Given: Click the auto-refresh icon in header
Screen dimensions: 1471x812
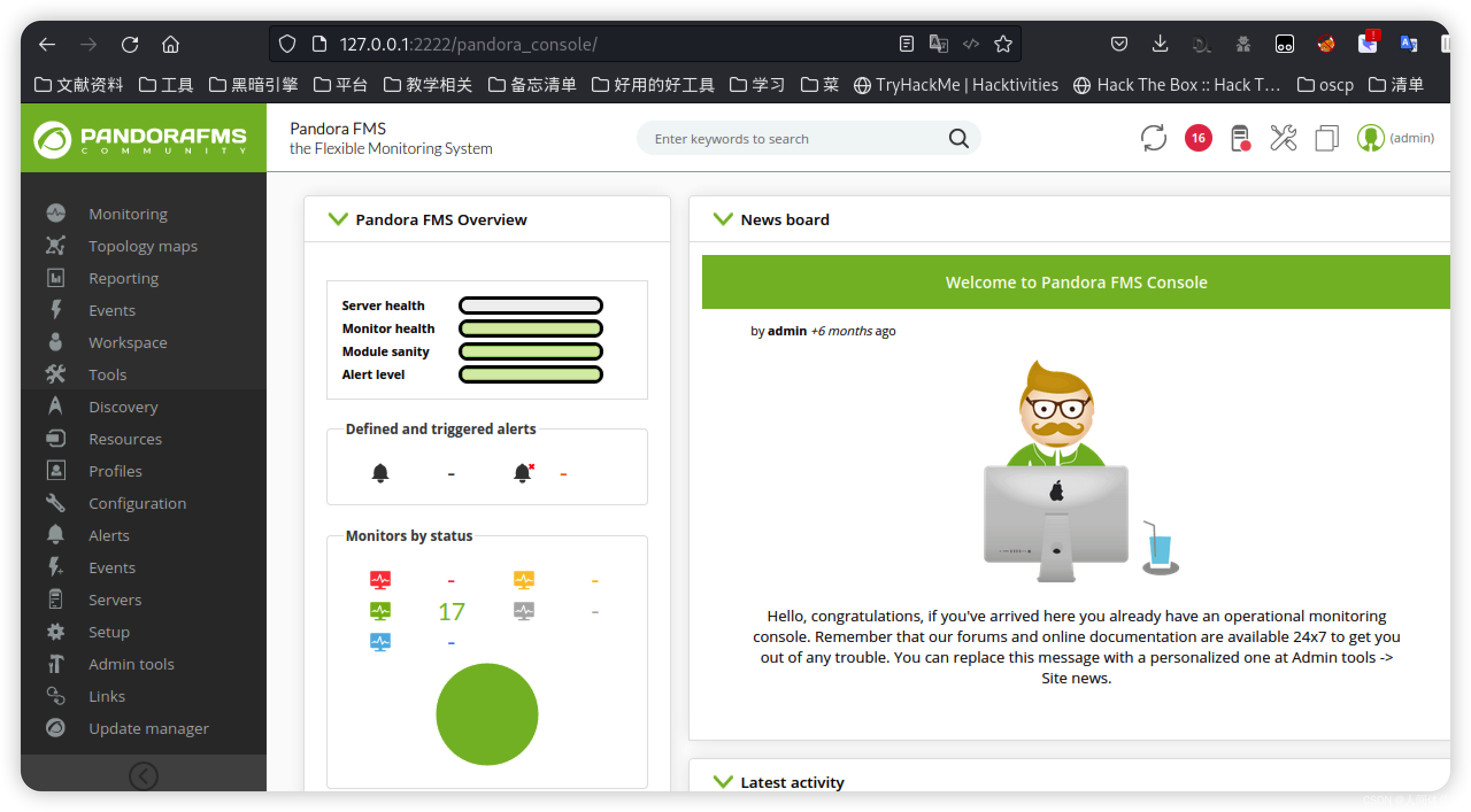Looking at the screenshot, I should pos(1154,138).
